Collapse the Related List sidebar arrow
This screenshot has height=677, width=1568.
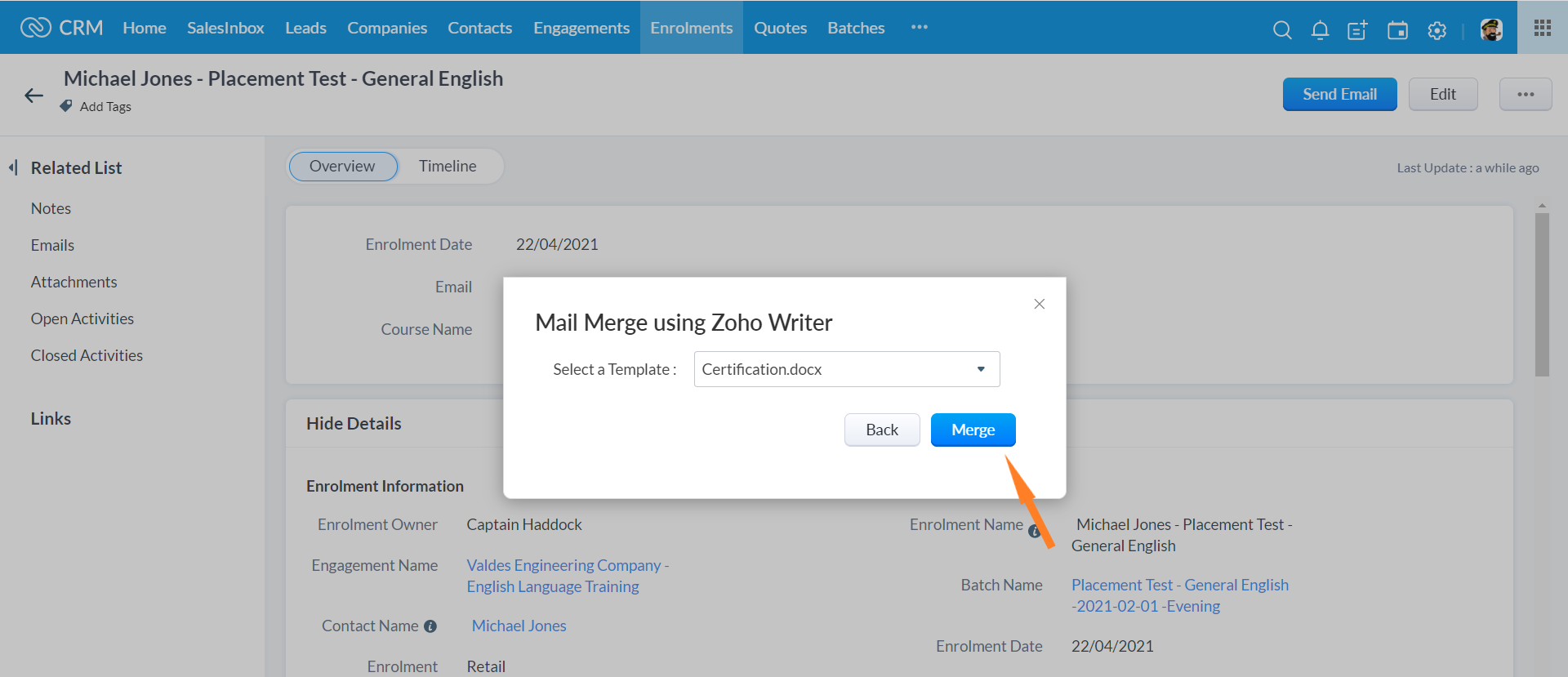[13, 167]
